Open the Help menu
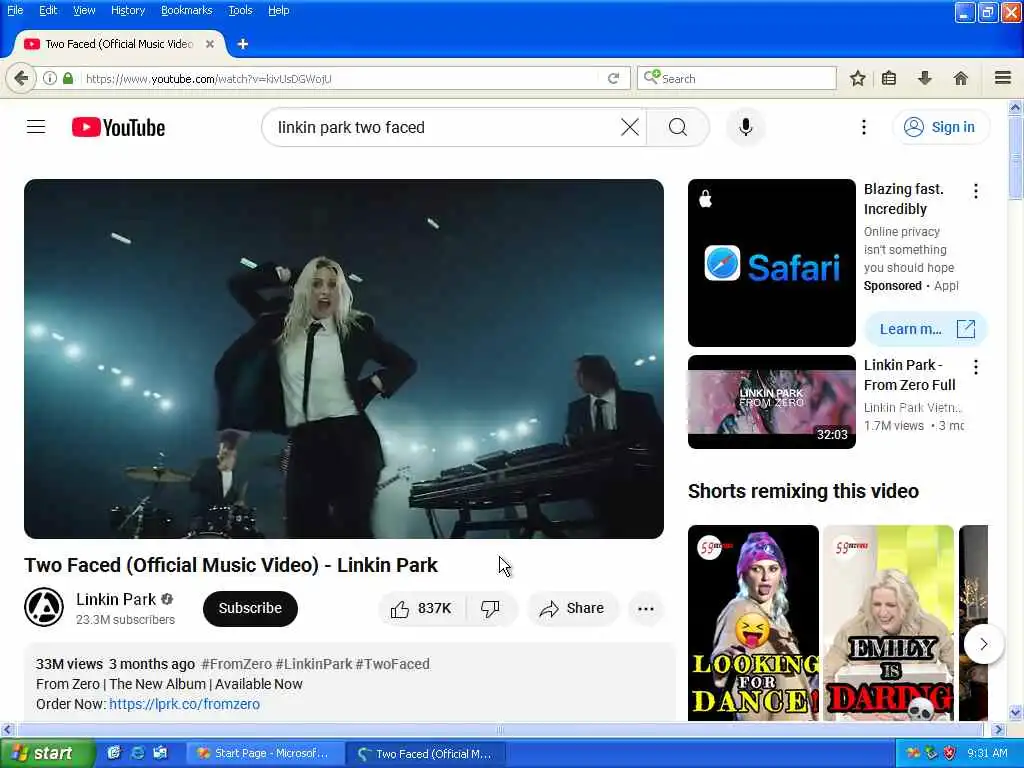Screen dimensions: 1024x768 click(x=279, y=10)
